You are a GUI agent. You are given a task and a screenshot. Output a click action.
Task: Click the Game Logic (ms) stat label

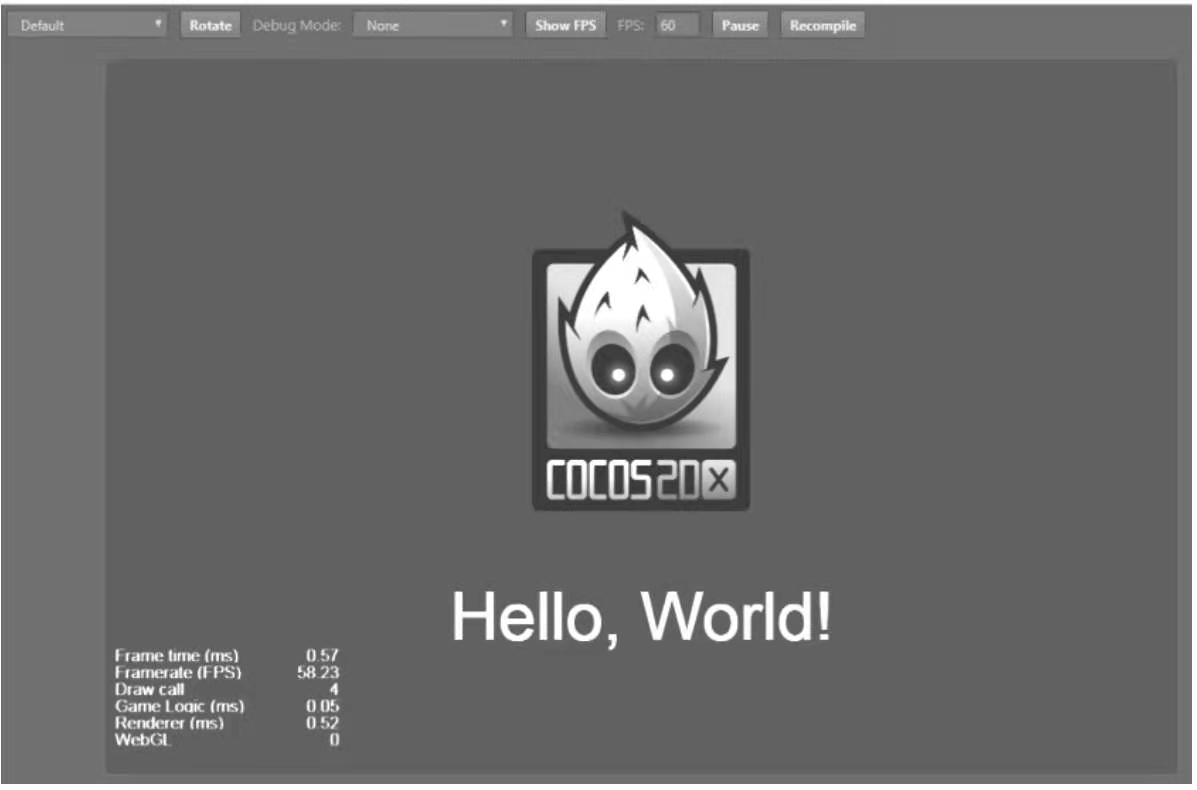tap(179, 706)
